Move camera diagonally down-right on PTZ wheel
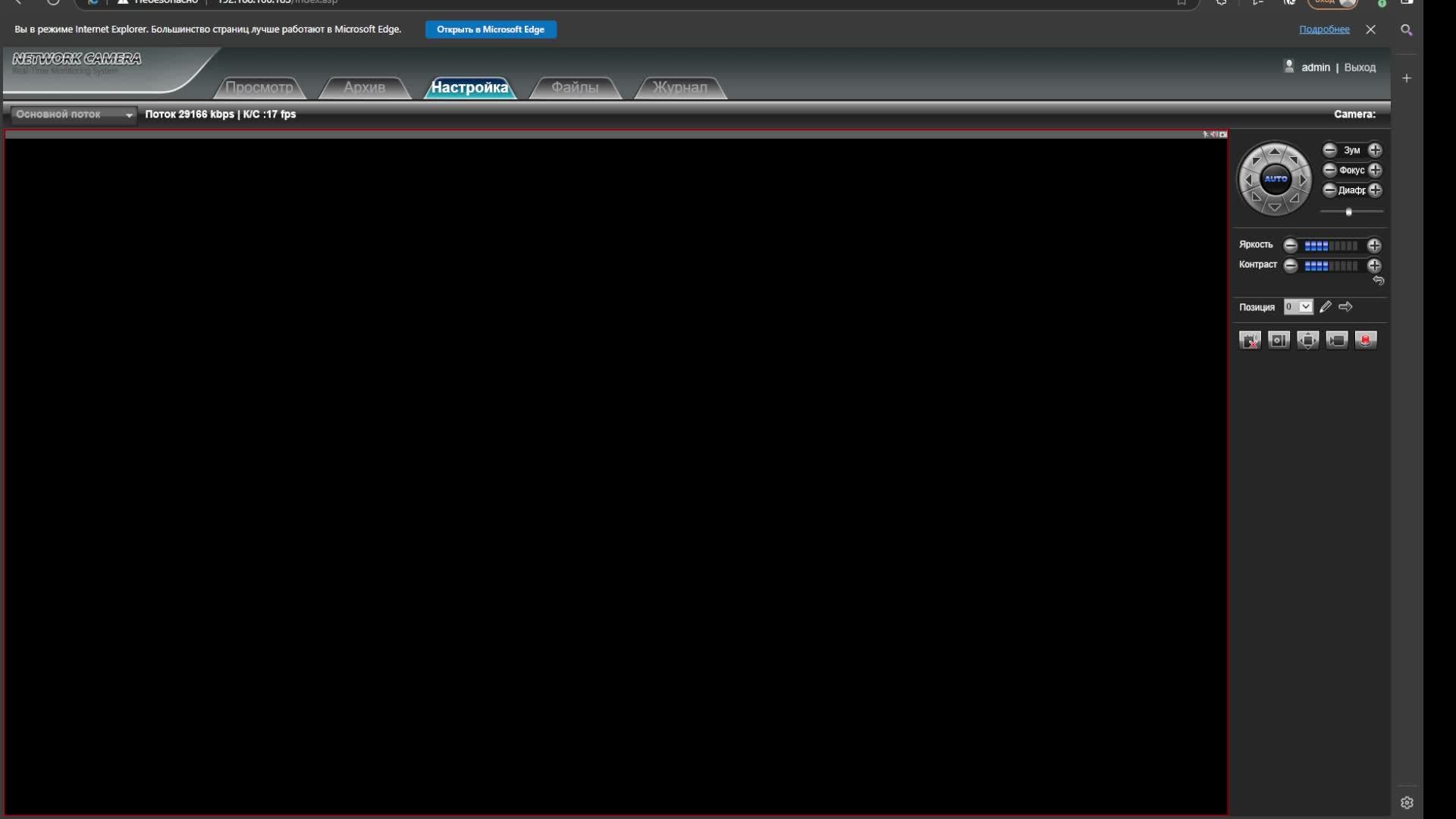Image resolution: width=1456 pixels, height=819 pixels. pos(1294,199)
